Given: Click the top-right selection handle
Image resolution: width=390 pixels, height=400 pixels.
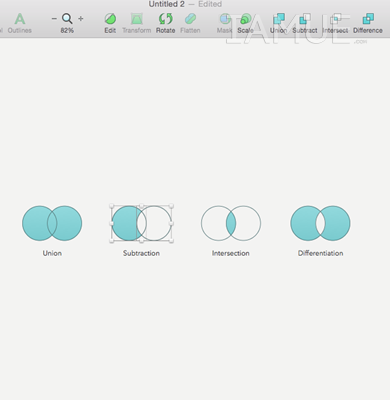Looking at the screenshot, I should coord(171,206).
